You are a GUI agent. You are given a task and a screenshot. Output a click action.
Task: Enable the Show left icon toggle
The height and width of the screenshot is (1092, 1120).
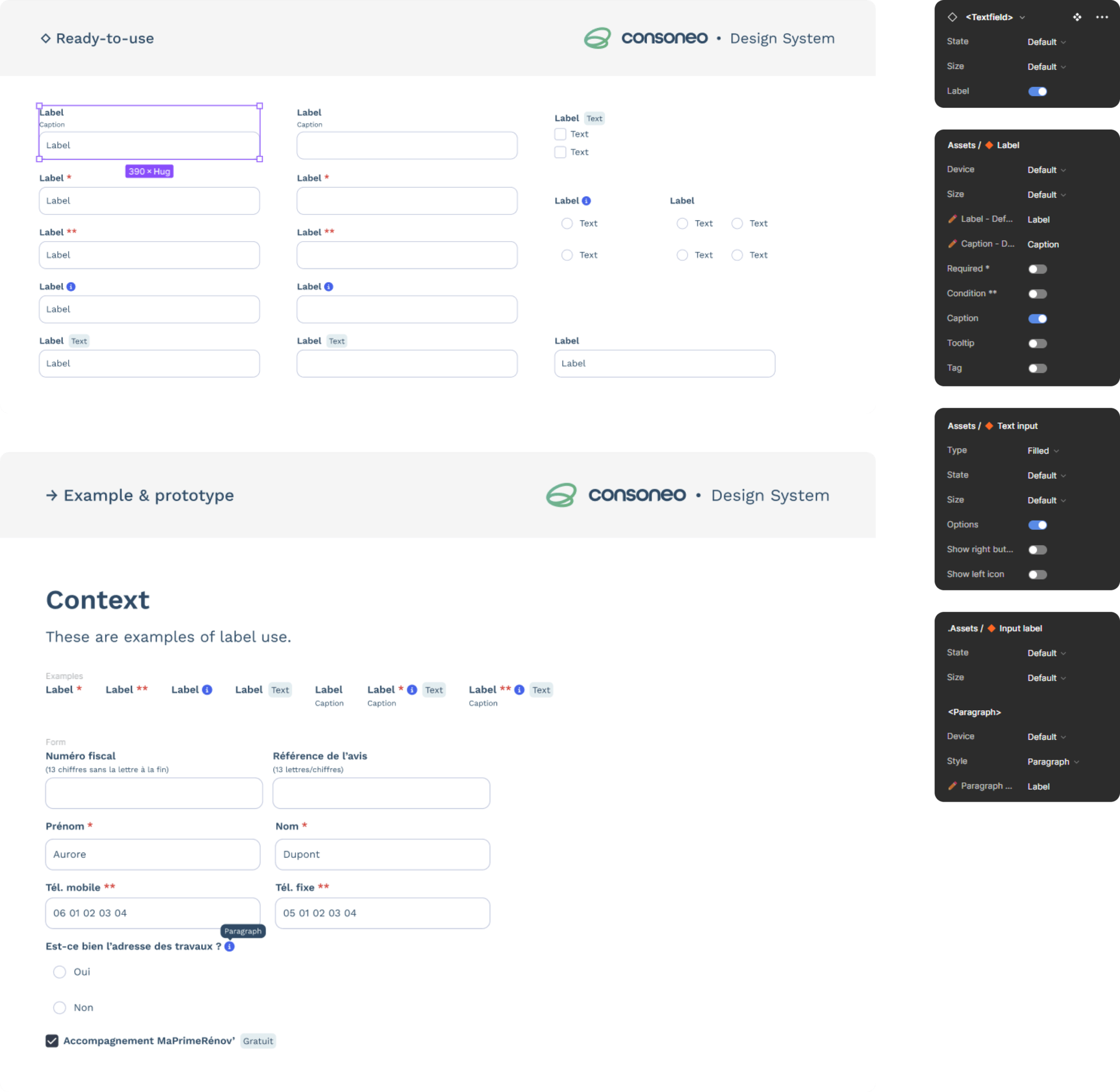point(1037,574)
